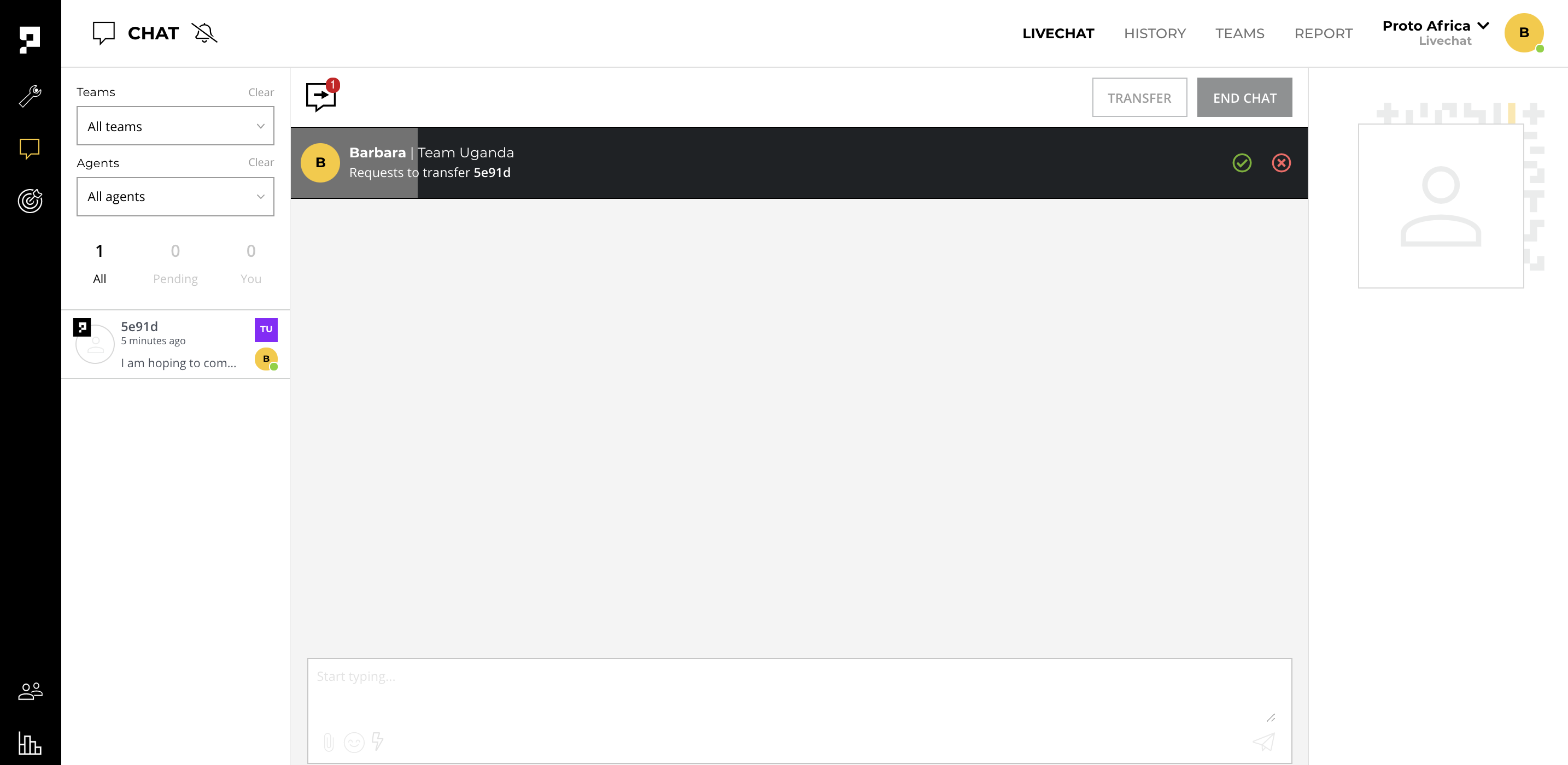The width and height of the screenshot is (1568, 765).
Task: Click the chat bubble icon beside CHAT heading
Action: (103, 33)
